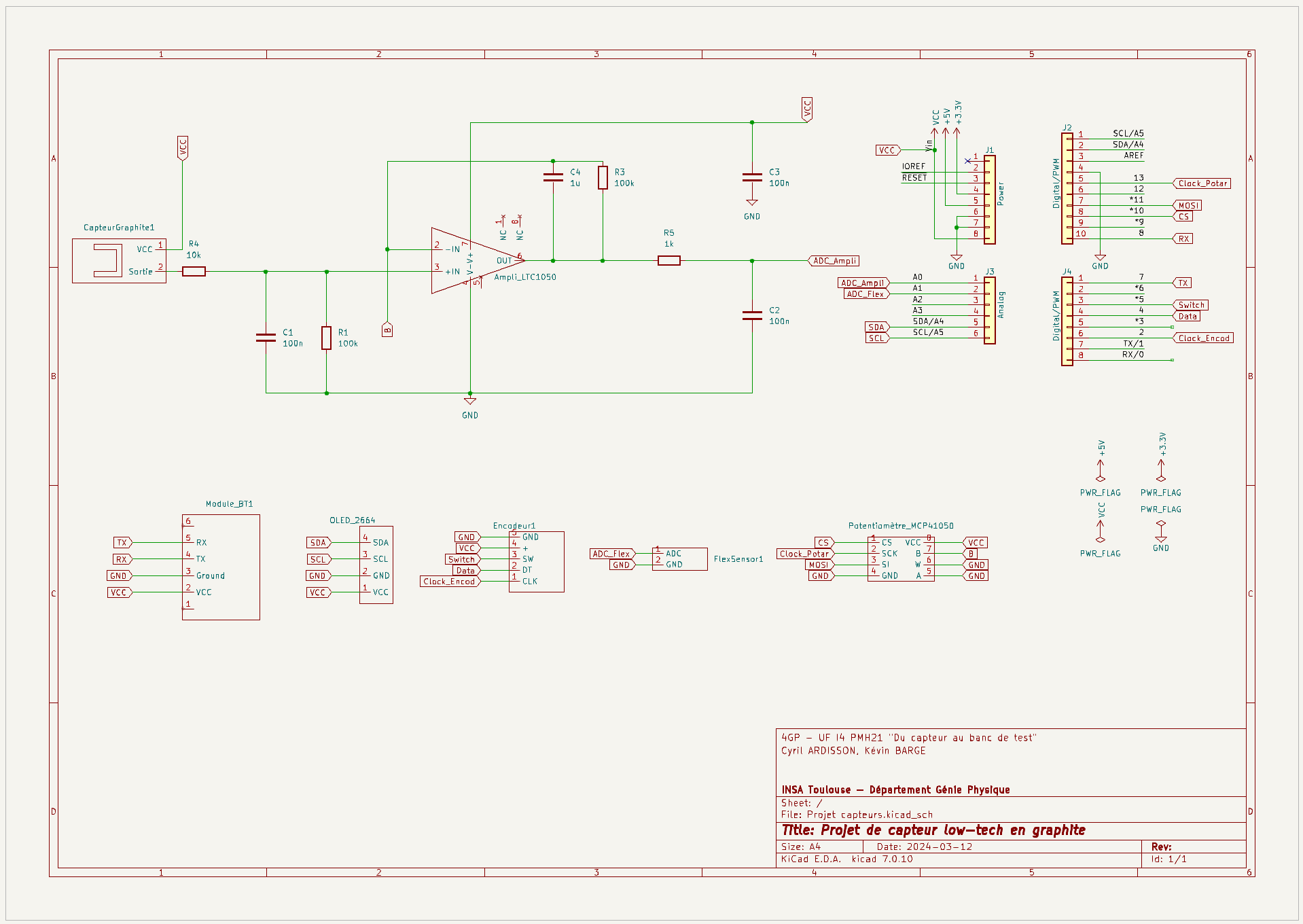Select the Clock_Potar label on the potentiometer
The height and width of the screenshot is (924, 1303).
(806, 554)
